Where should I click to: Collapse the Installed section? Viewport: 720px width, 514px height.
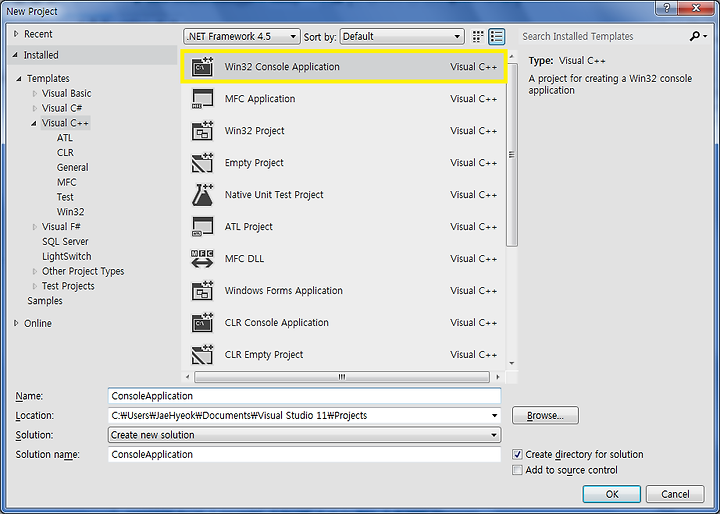pos(15,55)
